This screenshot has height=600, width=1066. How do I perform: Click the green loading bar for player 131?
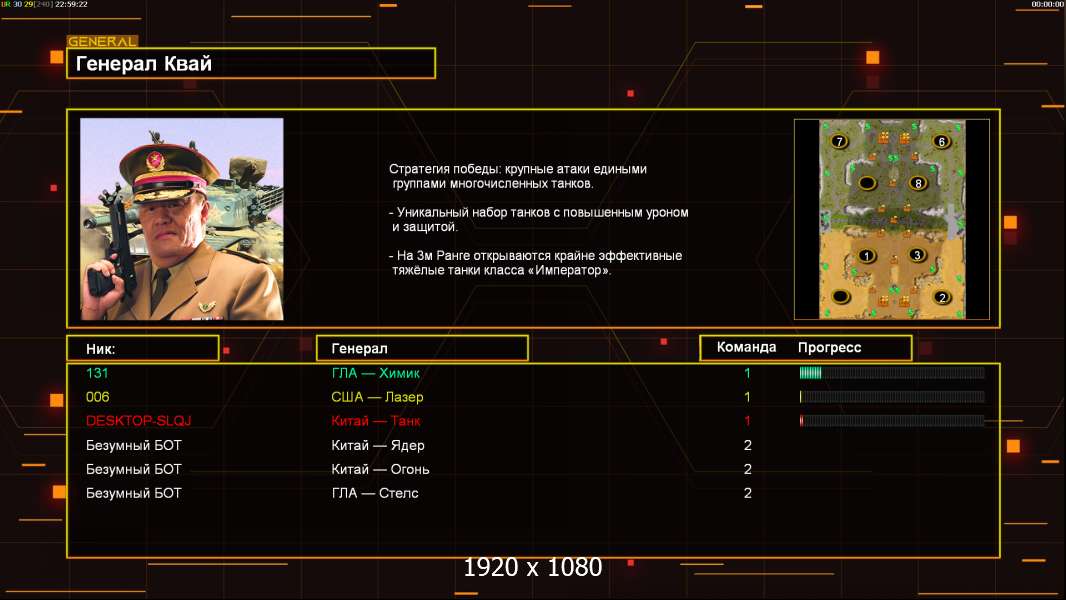pos(810,372)
